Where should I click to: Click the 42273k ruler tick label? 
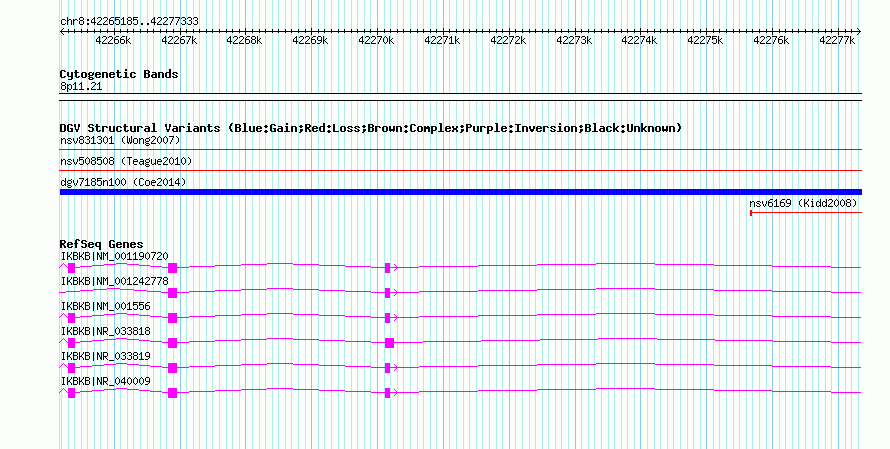point(574,40)
